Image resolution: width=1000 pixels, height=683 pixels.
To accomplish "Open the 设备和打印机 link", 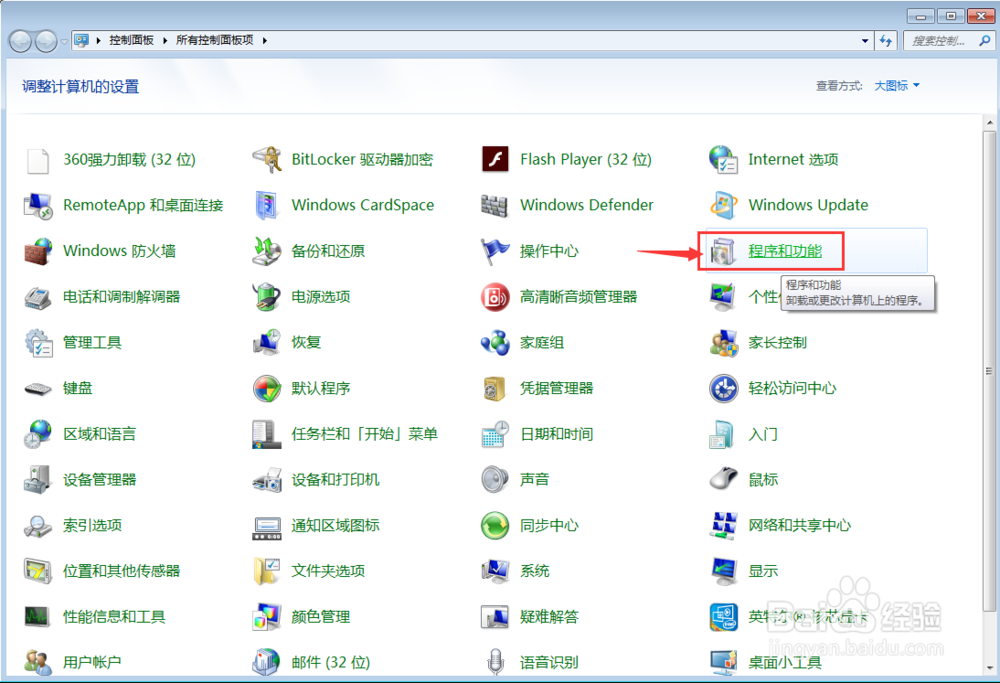I will (335, 480).
